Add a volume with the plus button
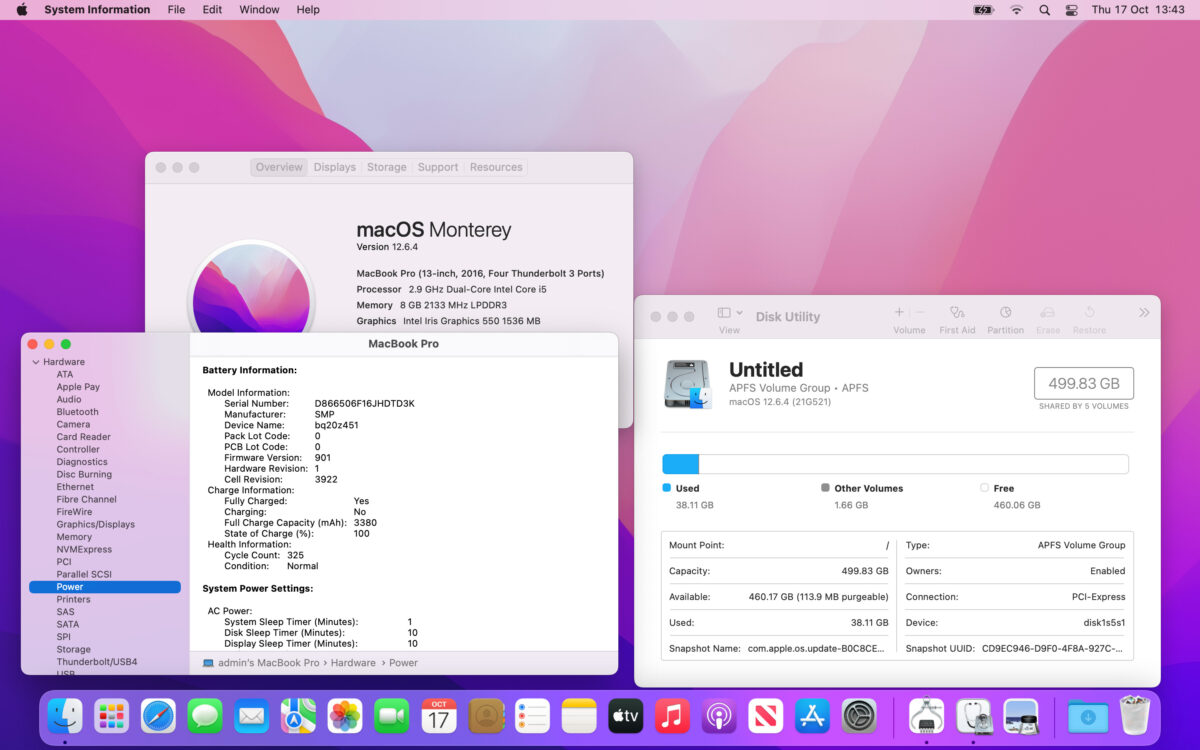This screenshot has height=750, width=1200. pyautogui.click(x=899, y=312)
